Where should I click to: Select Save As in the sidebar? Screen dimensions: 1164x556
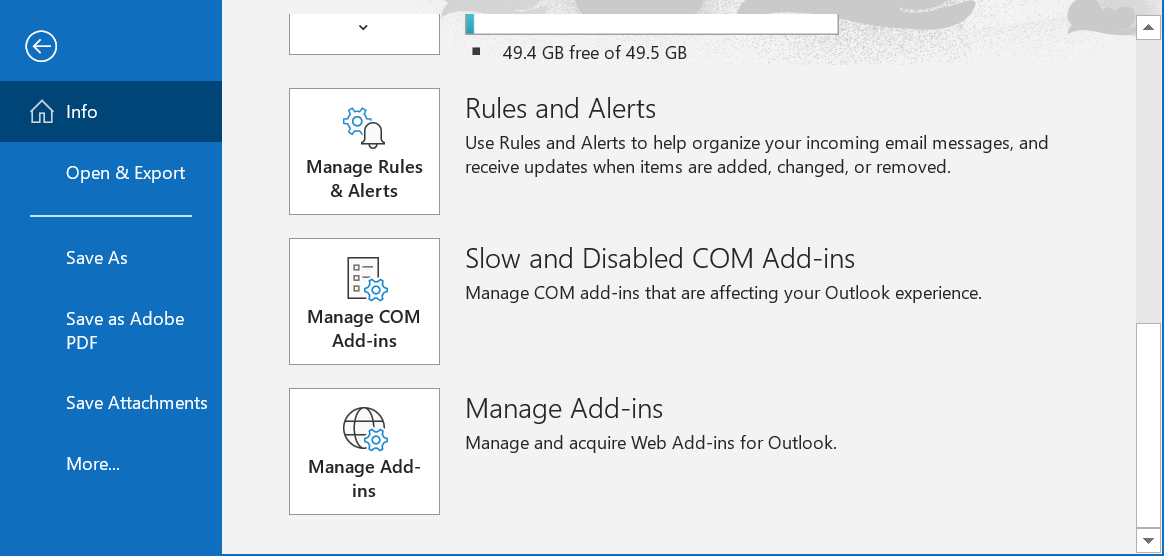coord(97,258)
